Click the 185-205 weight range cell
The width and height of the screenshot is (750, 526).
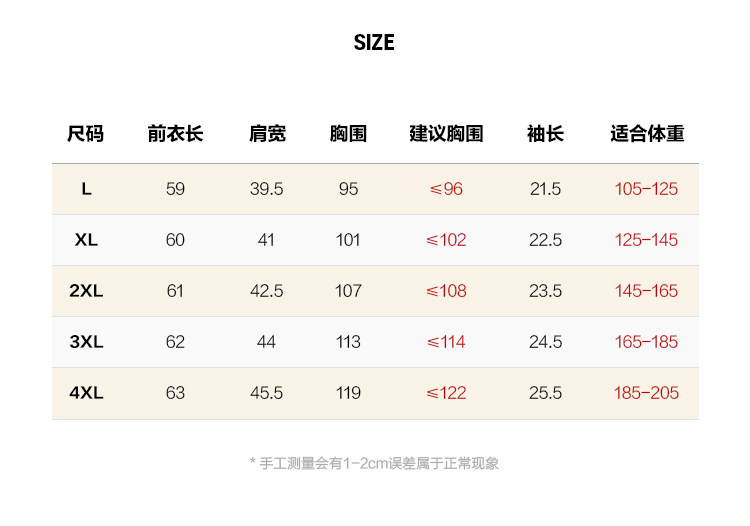pyautogui.click(x=646, y=393)
